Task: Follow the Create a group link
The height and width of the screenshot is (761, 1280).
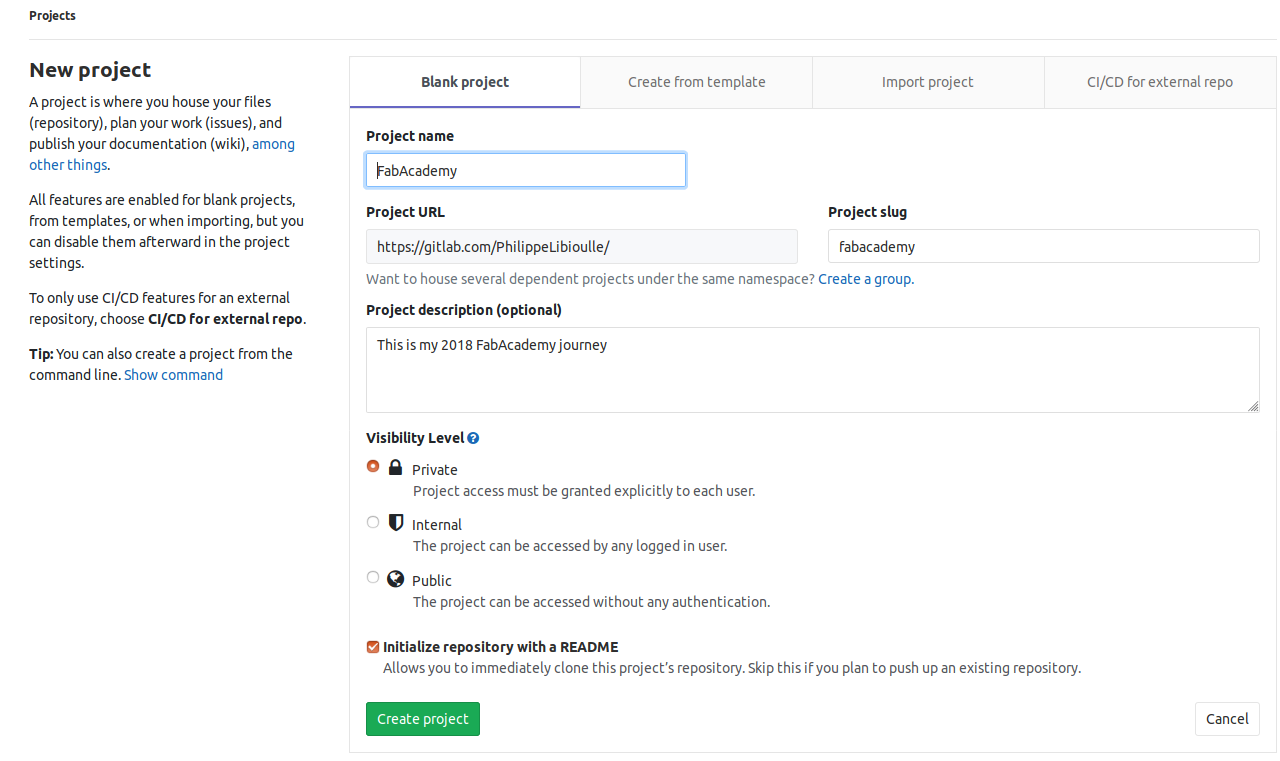Action: click(x=865, y=279)
